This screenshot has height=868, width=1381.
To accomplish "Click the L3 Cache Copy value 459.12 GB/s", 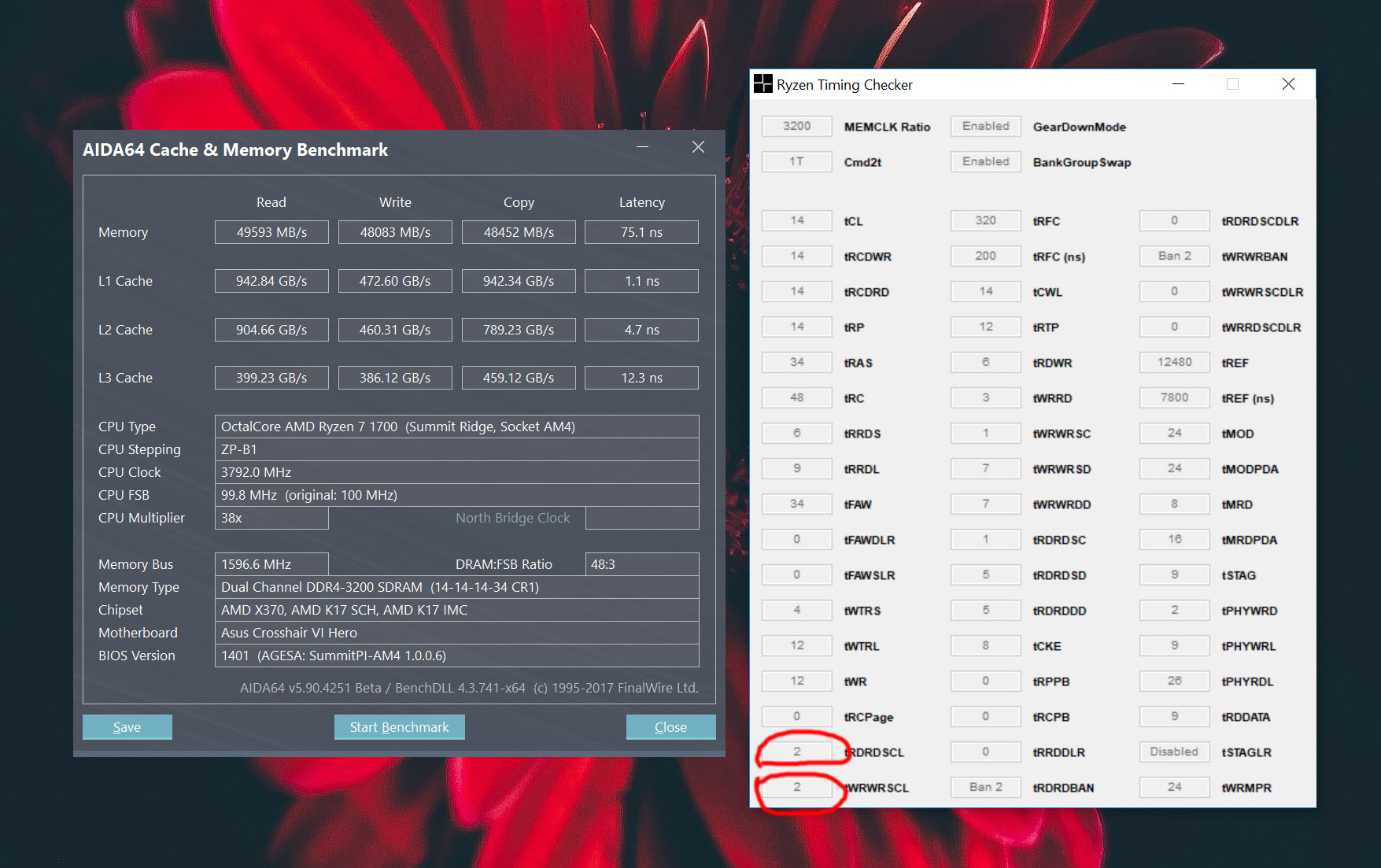I will click(x=519, y=378).
